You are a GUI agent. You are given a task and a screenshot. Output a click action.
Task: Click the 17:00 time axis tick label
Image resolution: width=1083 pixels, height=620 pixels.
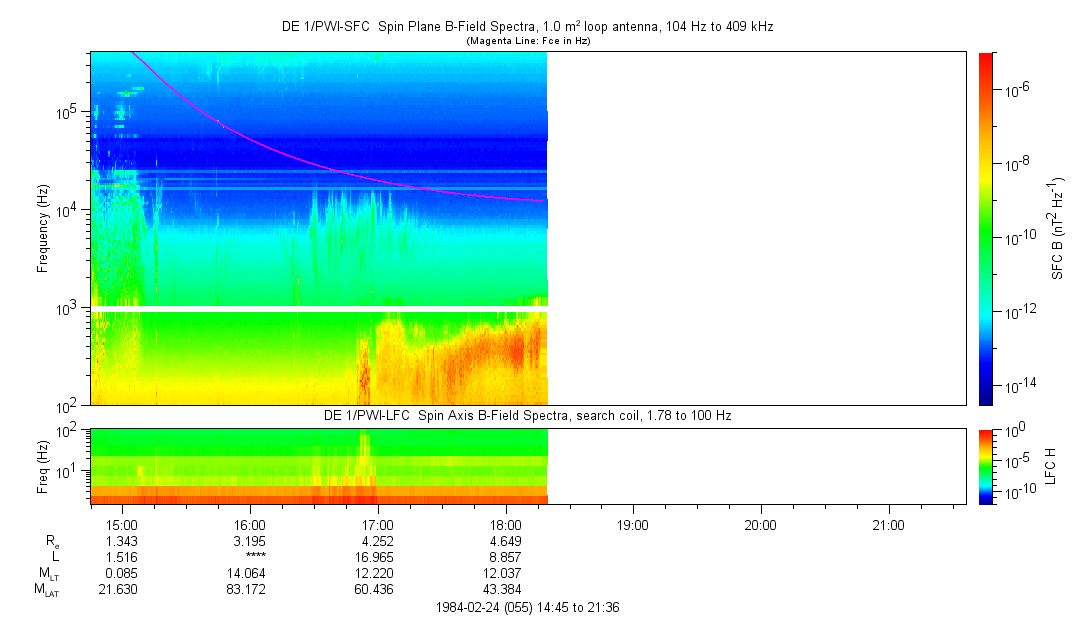(377, 524)
